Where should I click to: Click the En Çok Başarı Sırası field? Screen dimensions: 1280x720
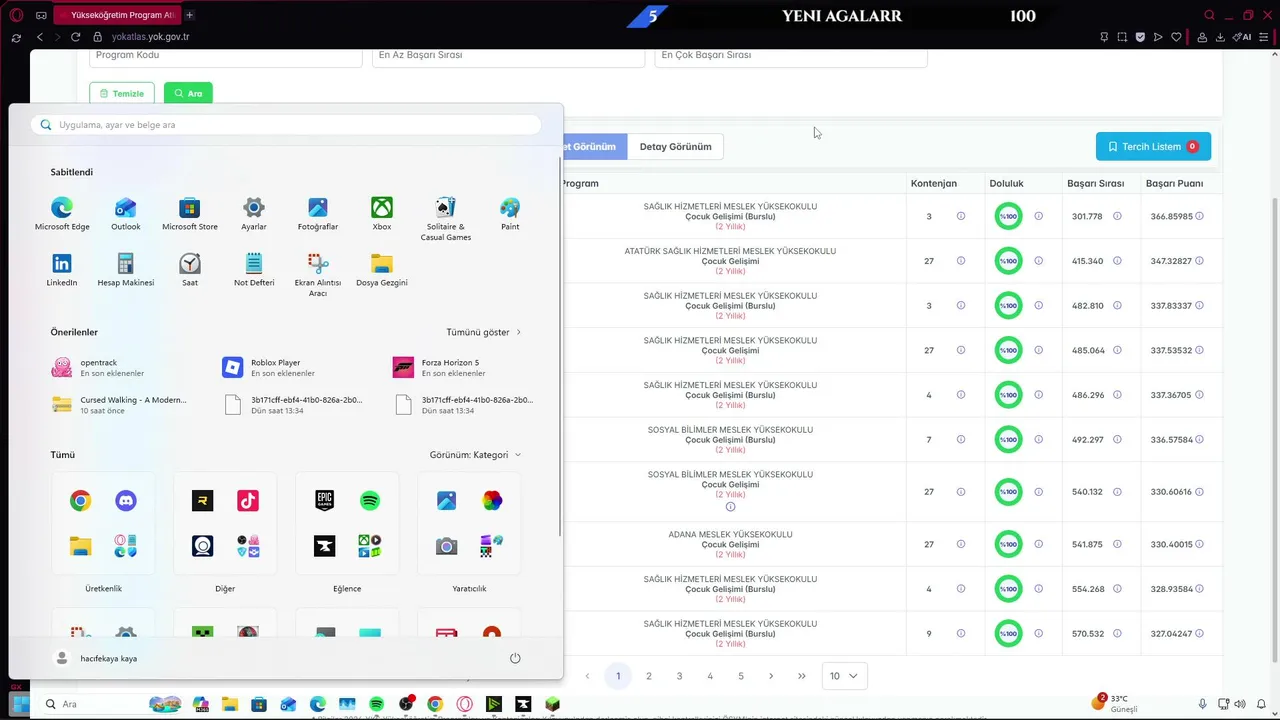[791, 56]
